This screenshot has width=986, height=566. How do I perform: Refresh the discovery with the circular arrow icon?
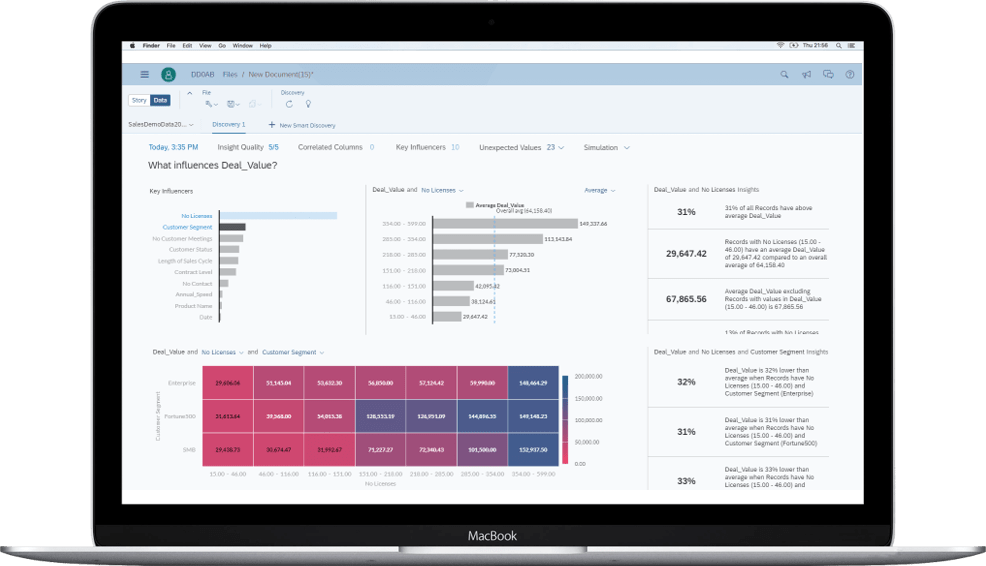click(289, 104)
